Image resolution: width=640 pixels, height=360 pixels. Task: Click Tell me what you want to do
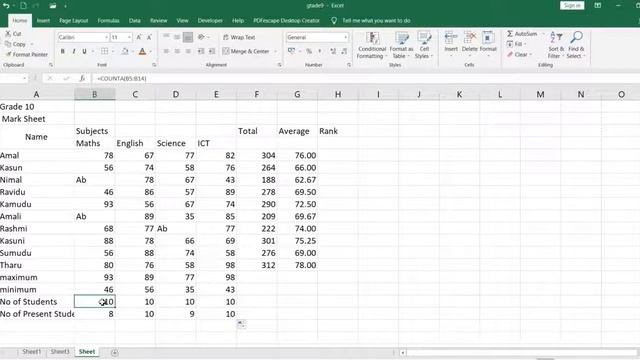(376, 20)
